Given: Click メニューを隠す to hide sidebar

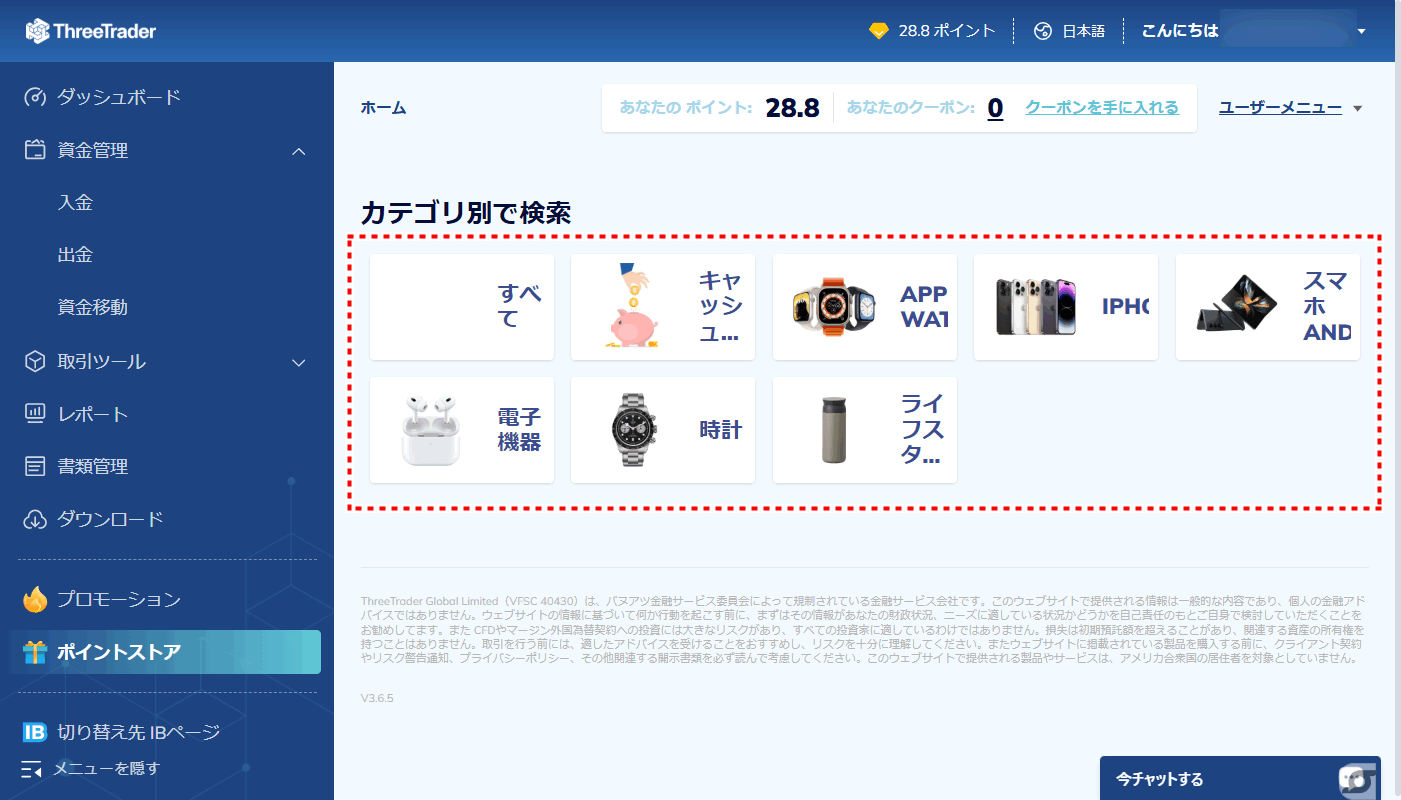Looking at the screenshot, I should [106, 769].
